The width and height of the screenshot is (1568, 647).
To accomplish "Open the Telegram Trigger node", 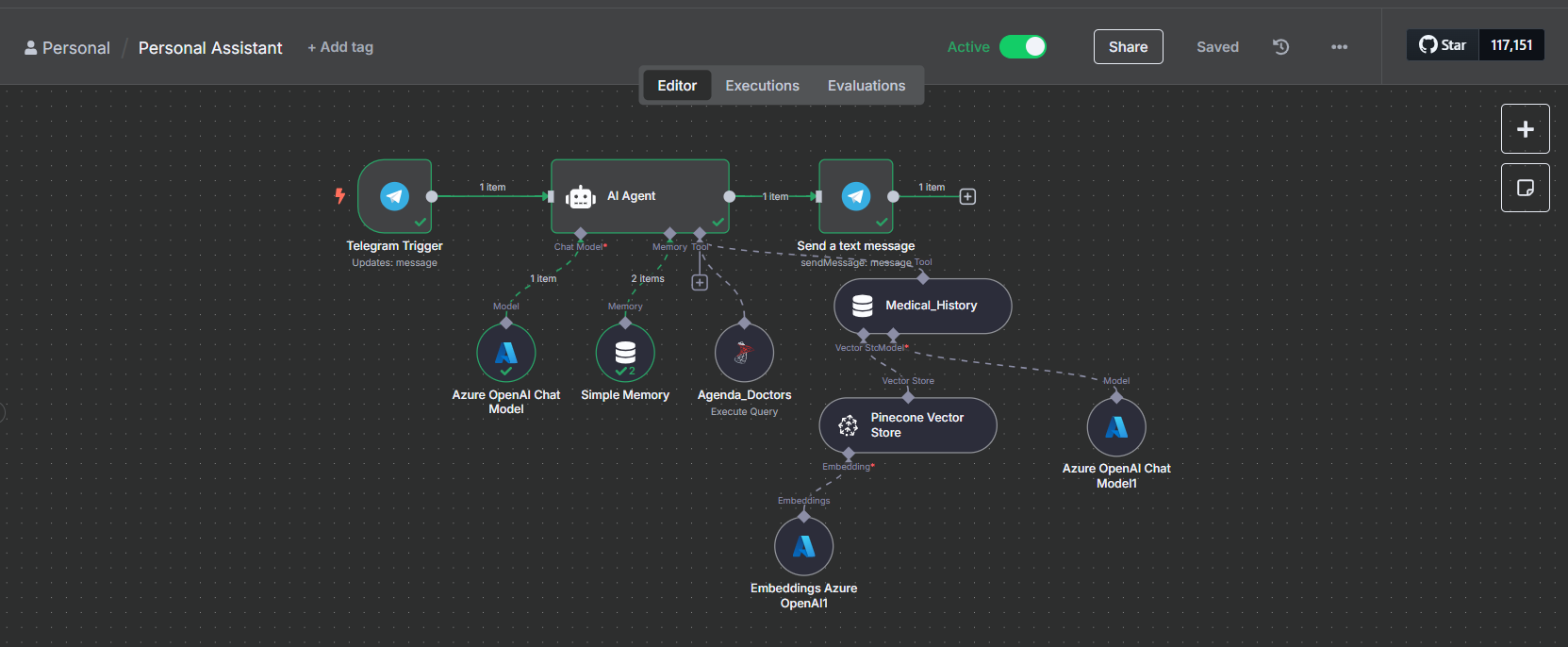I will click(x=394, y=196).
